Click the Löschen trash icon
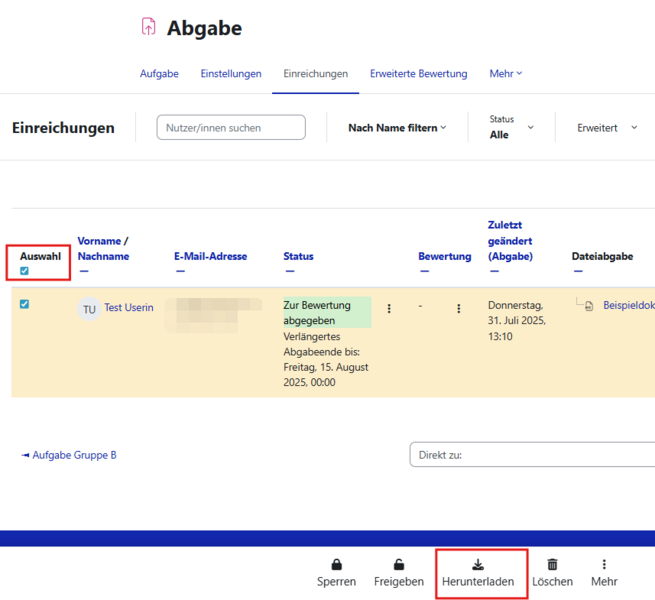Image resolution: width=655 pixels, height=600 pixels. (x=552, y=565)
